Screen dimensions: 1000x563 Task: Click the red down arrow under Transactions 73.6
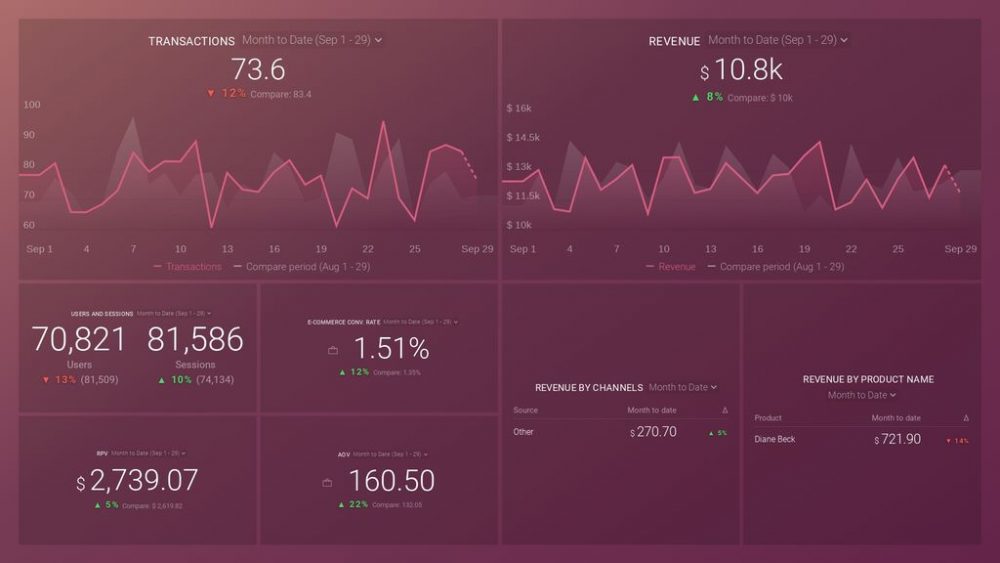(211, 94)
